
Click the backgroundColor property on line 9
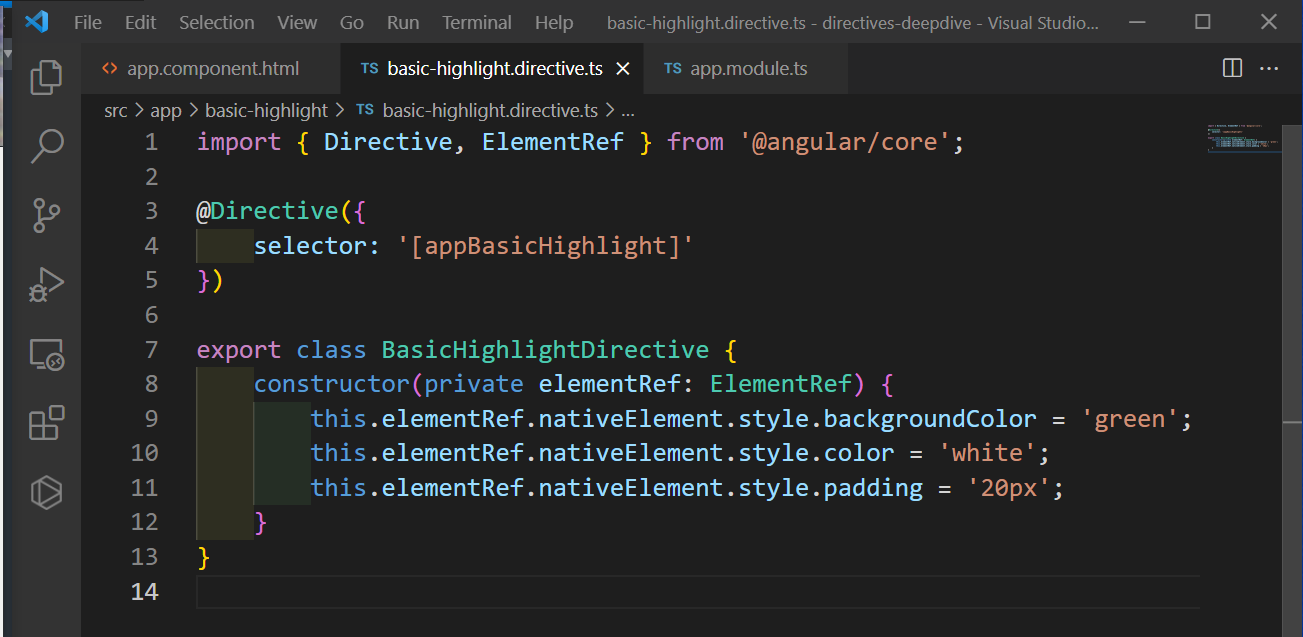point(930,419)
